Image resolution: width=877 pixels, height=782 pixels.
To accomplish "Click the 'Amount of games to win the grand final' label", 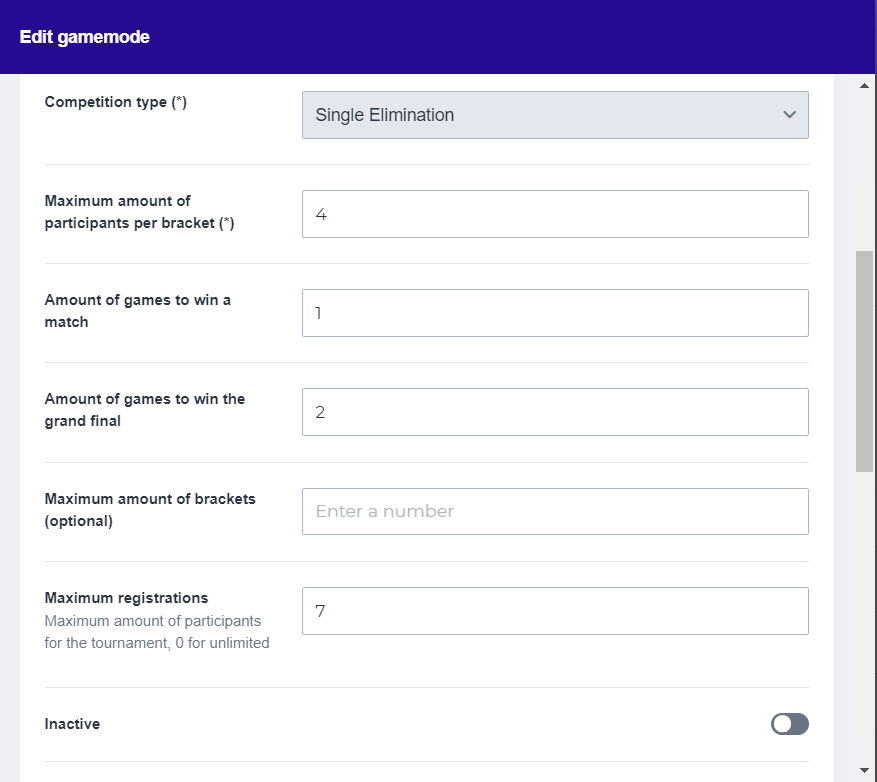I will (x=144, y=410).
